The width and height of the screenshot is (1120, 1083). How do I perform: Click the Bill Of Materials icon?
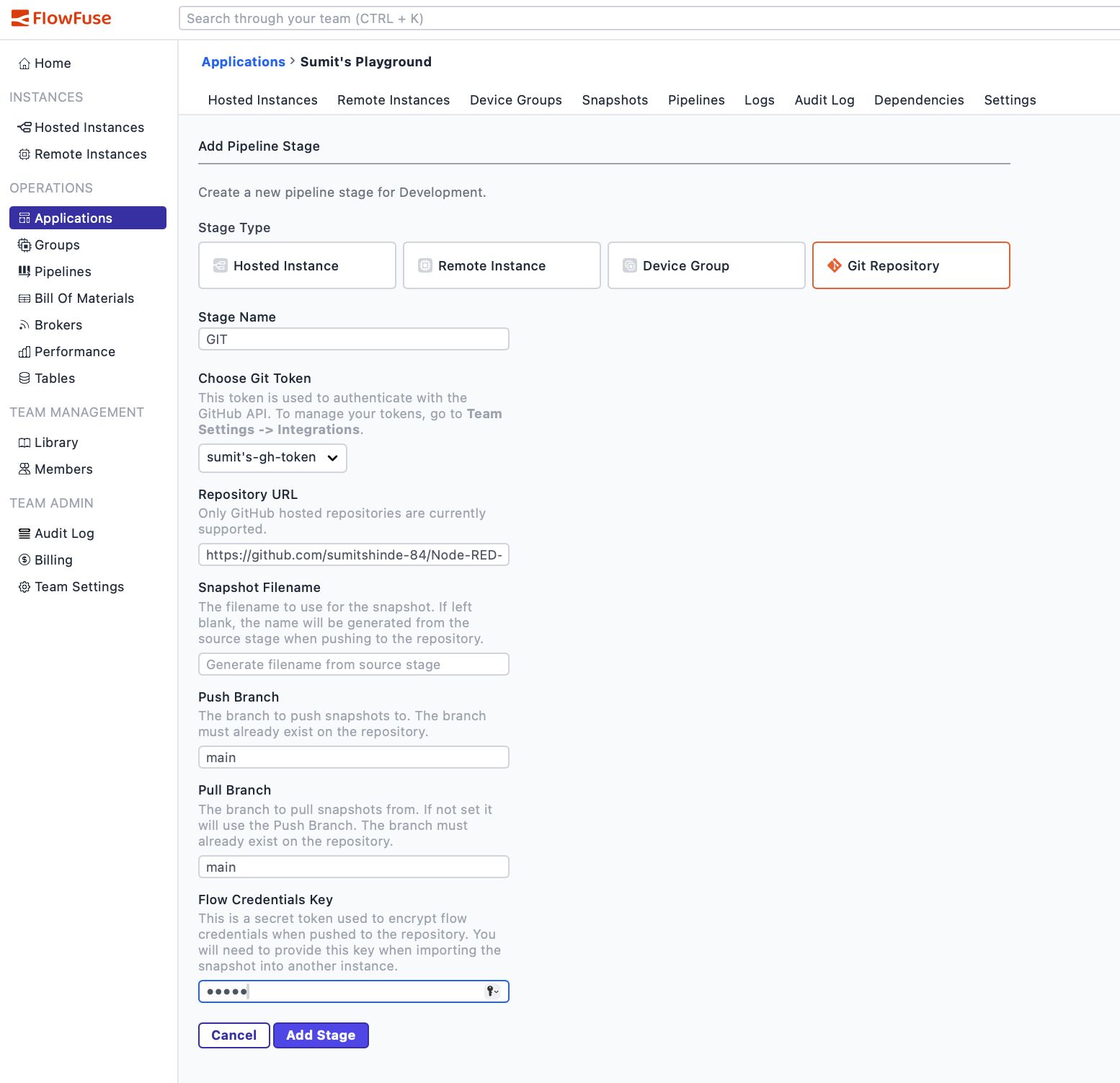pos(25,298)
